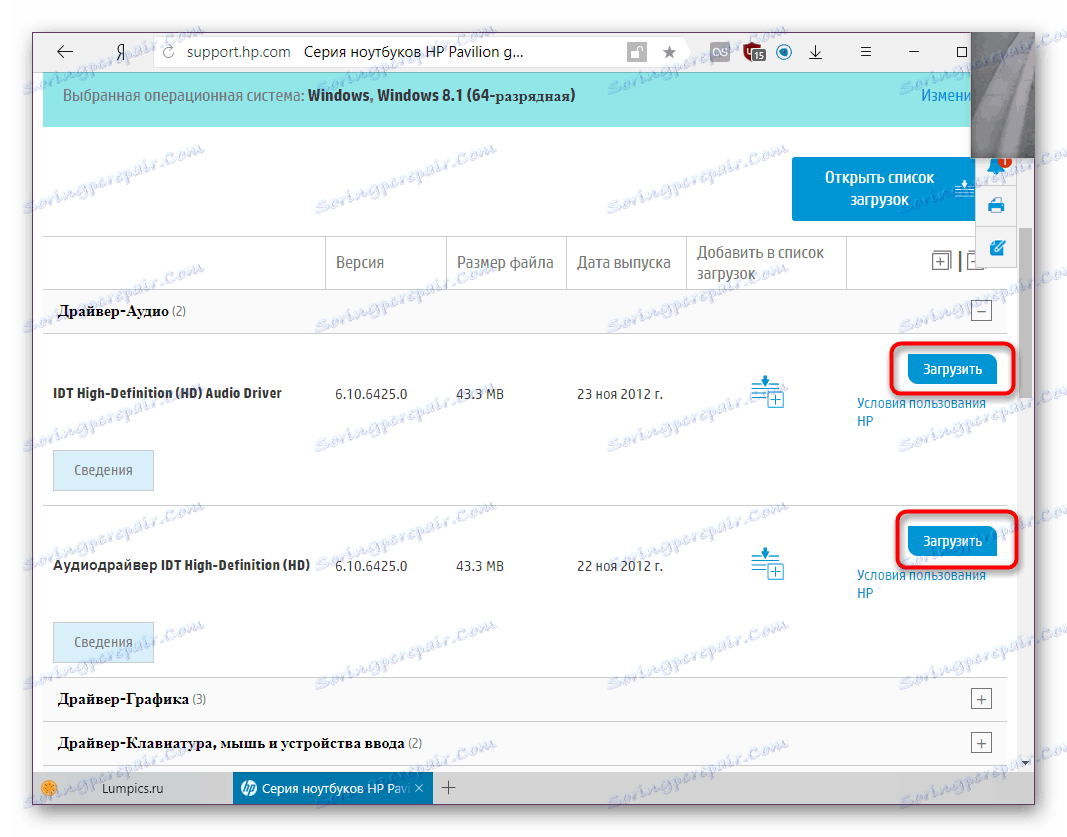Maximize the browser window

point(962,52)
